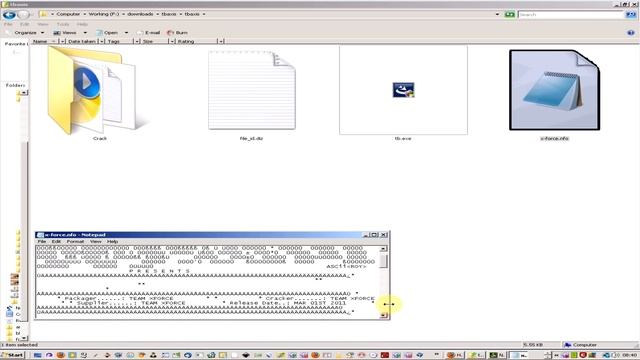The width and height of the screenshot is (640, 360).
Task: Open the Tags column filter arrow
Action: (137, 41)
